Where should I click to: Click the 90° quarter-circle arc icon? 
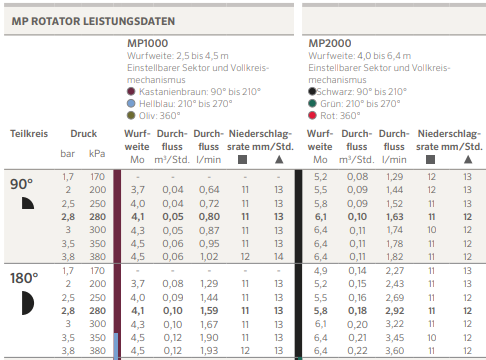tap(28, 203)
